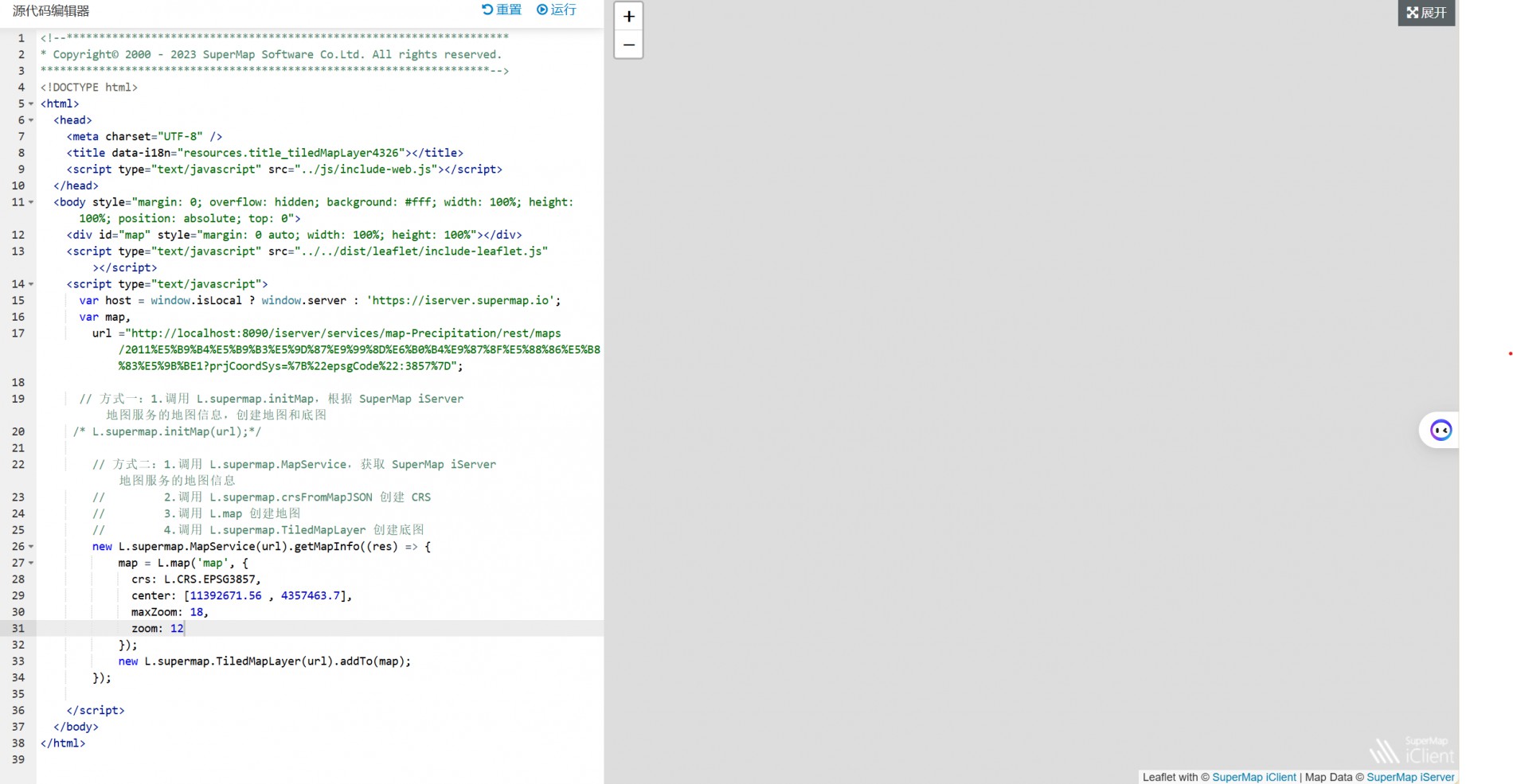The image size is (1513, 784).
Task: Click the maxZoom: 18 line
Action: pyautogui.click(x=170, y=612)
